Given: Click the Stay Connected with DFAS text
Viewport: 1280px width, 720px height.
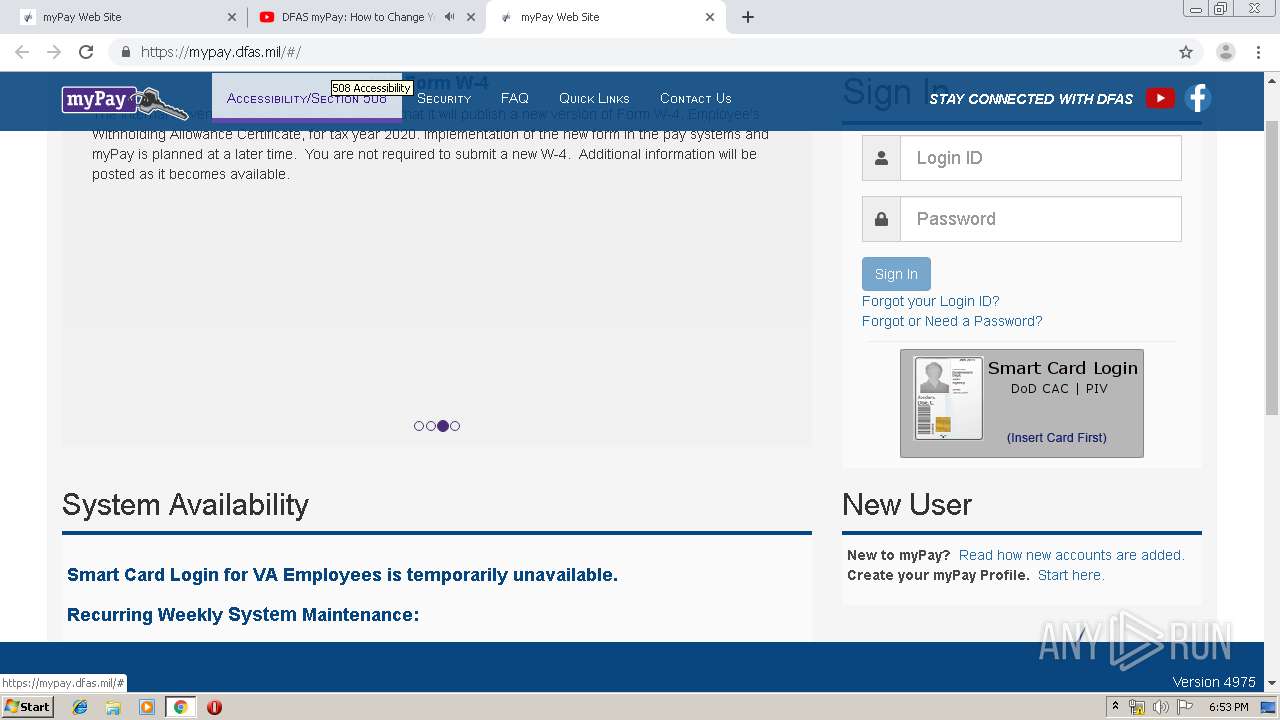Looking at the screenshot, I should tap(1031, 98).
